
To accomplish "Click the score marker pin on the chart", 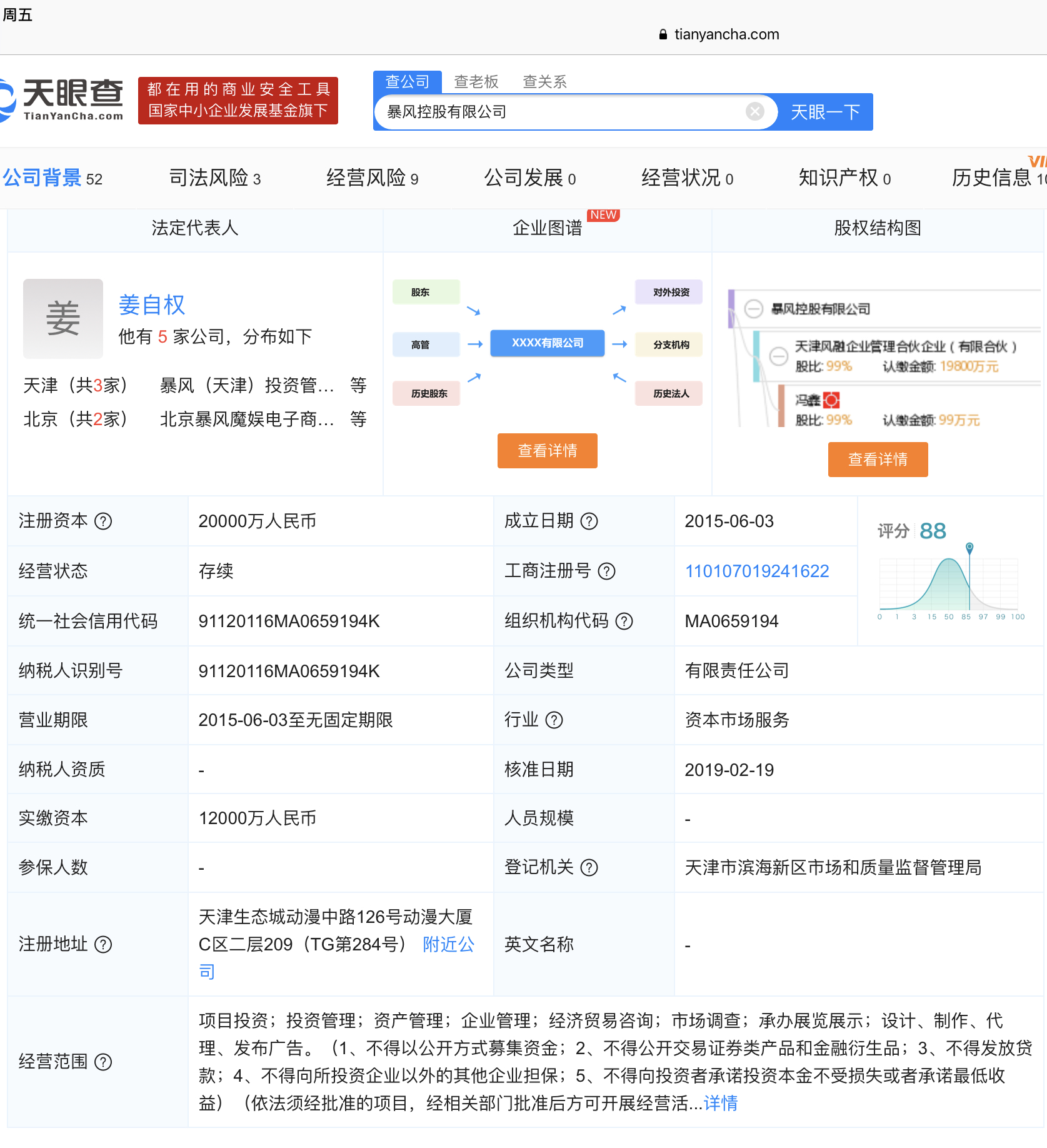I will coord(969,548).
